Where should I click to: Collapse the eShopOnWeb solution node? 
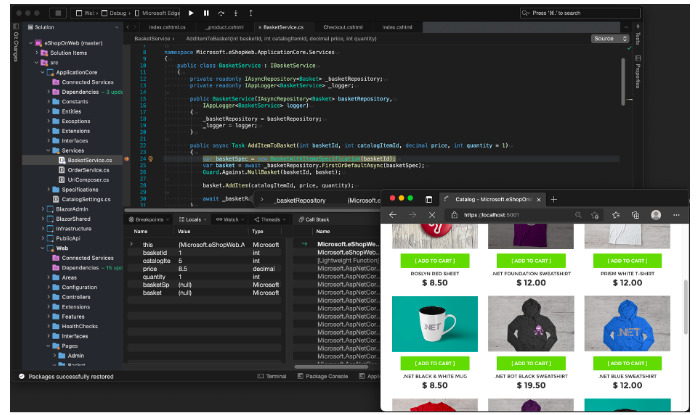tap(31, 43)
